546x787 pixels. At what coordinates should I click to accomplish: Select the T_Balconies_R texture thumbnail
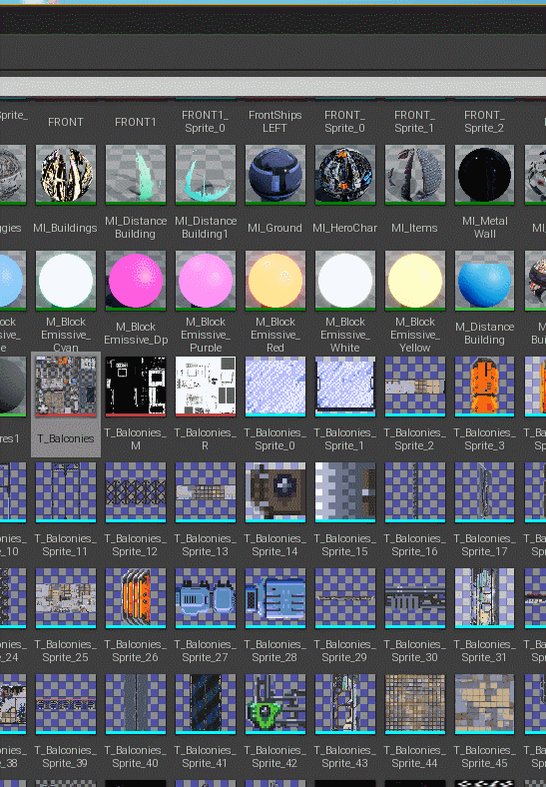205,386
